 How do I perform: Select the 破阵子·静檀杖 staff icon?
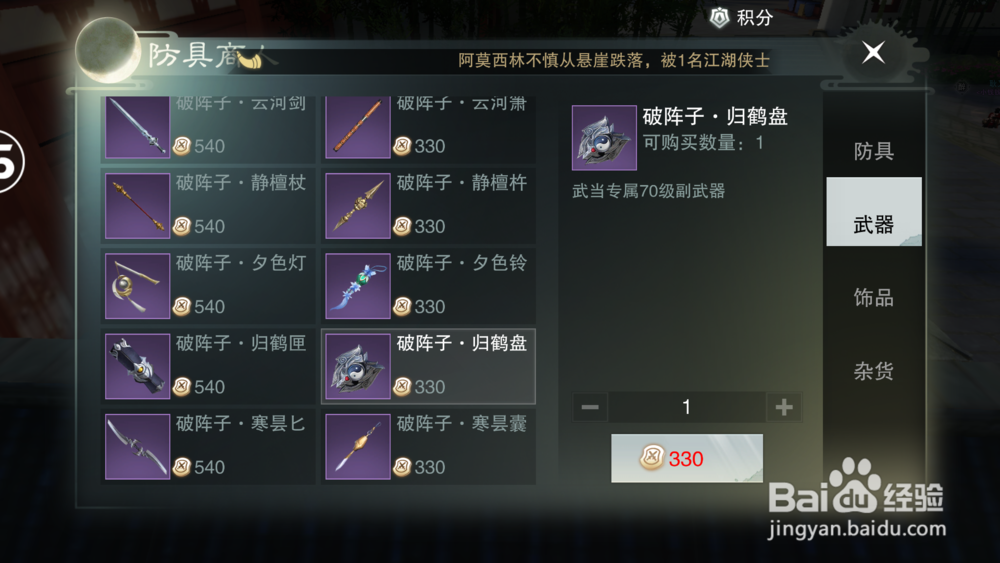(137, 206)
